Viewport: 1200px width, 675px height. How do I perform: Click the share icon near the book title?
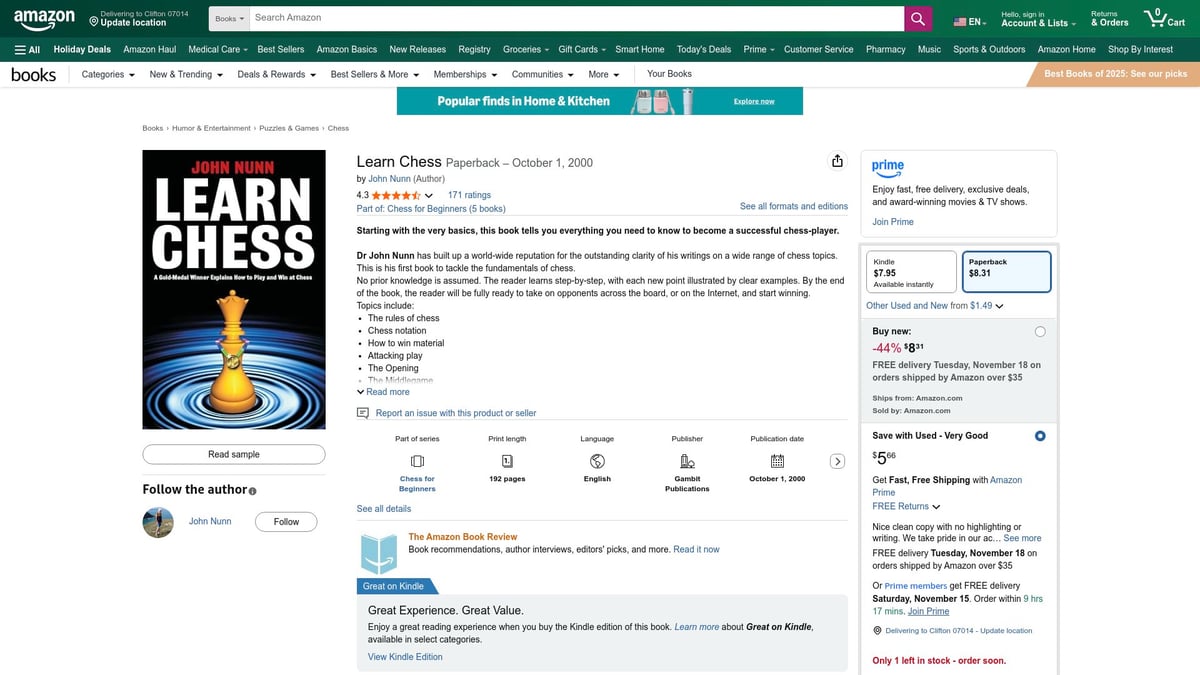click(837, 160)
